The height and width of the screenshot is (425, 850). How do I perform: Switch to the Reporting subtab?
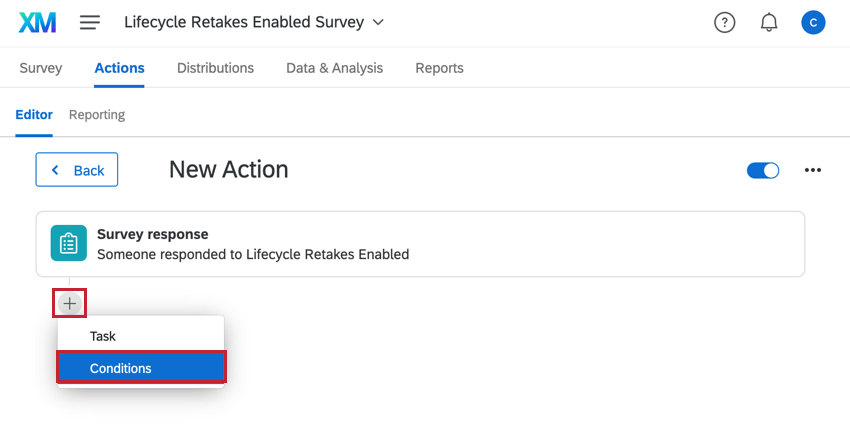point(97,115)
